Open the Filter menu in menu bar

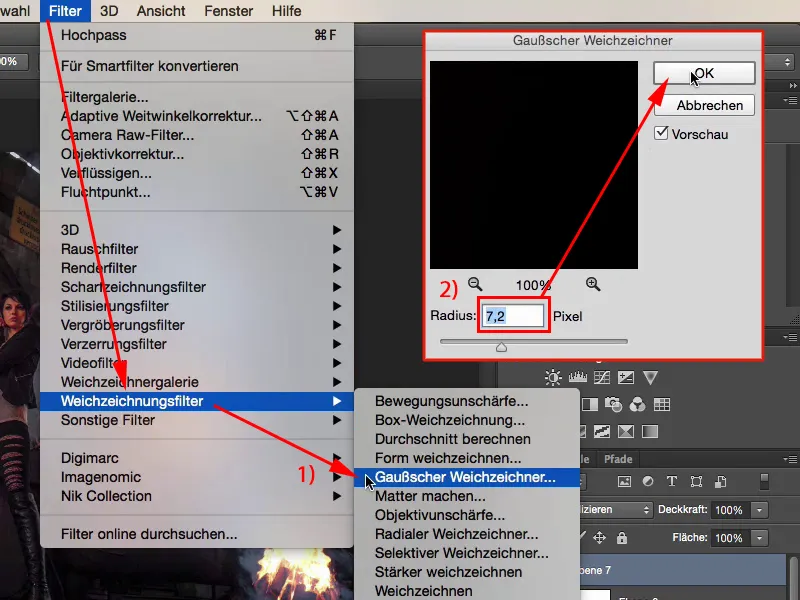pos(65,11)
